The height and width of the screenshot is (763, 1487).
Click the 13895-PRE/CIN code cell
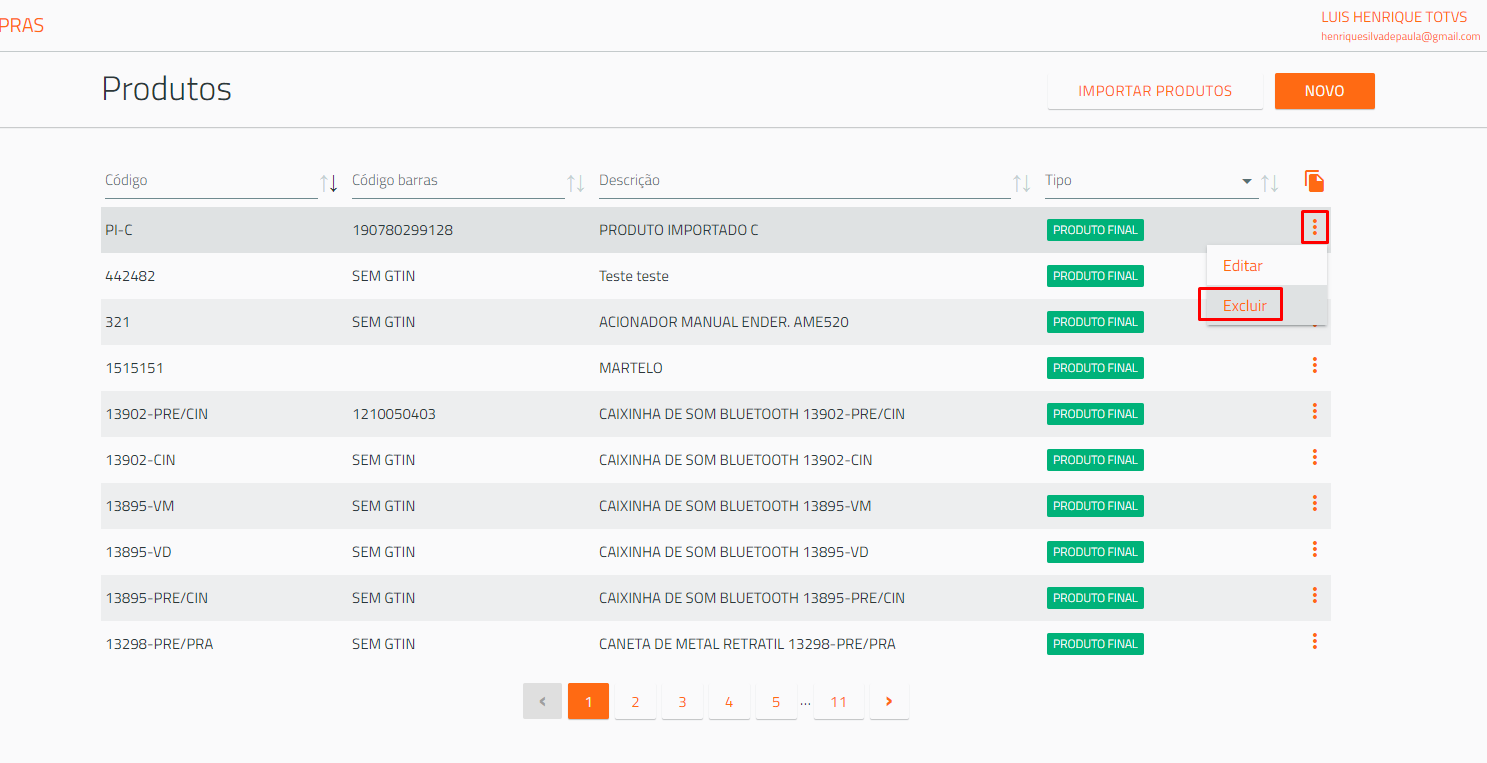[x=157, y=598]
